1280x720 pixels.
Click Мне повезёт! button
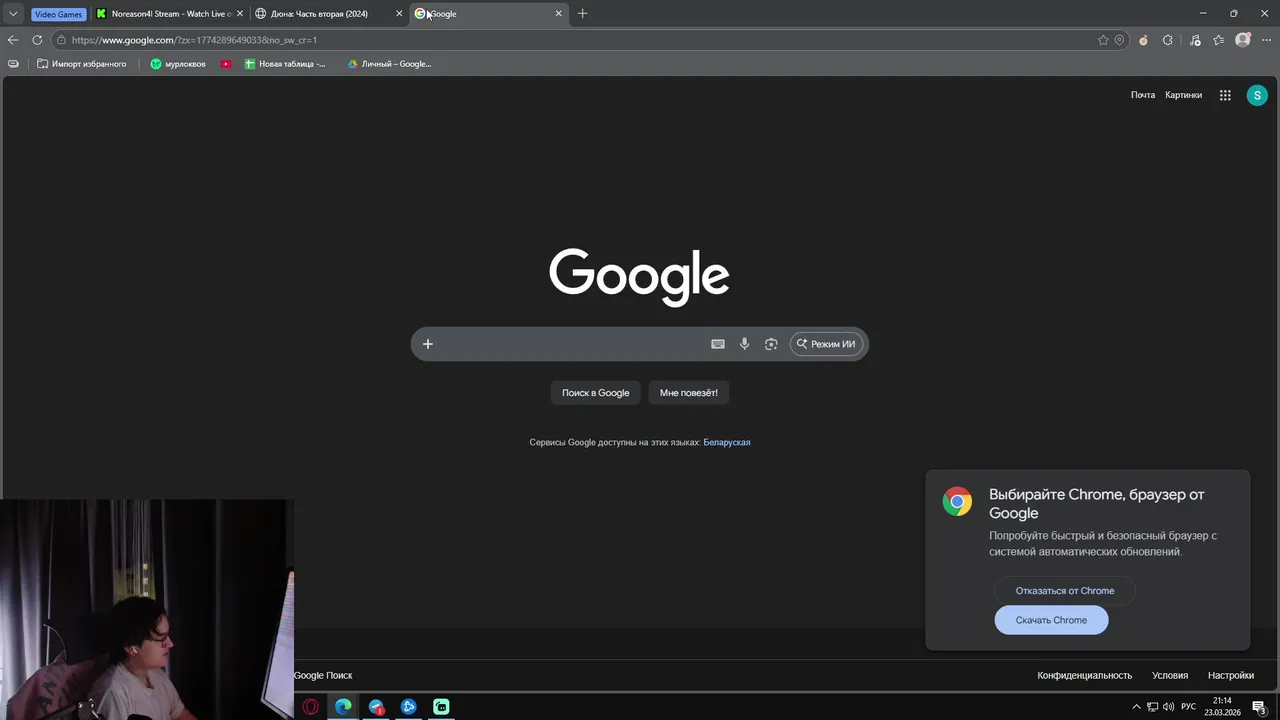[689, 393]
